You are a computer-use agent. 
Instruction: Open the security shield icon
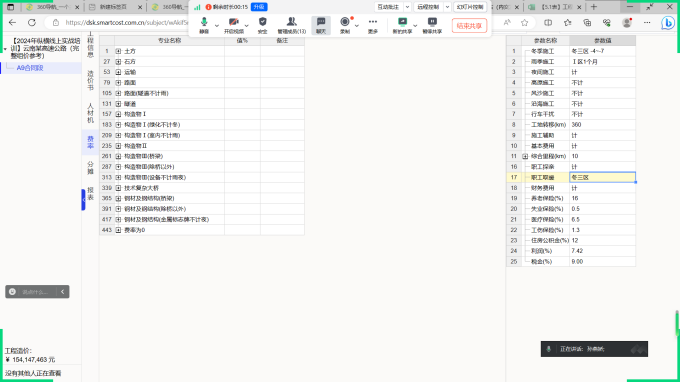coord(262,25)
